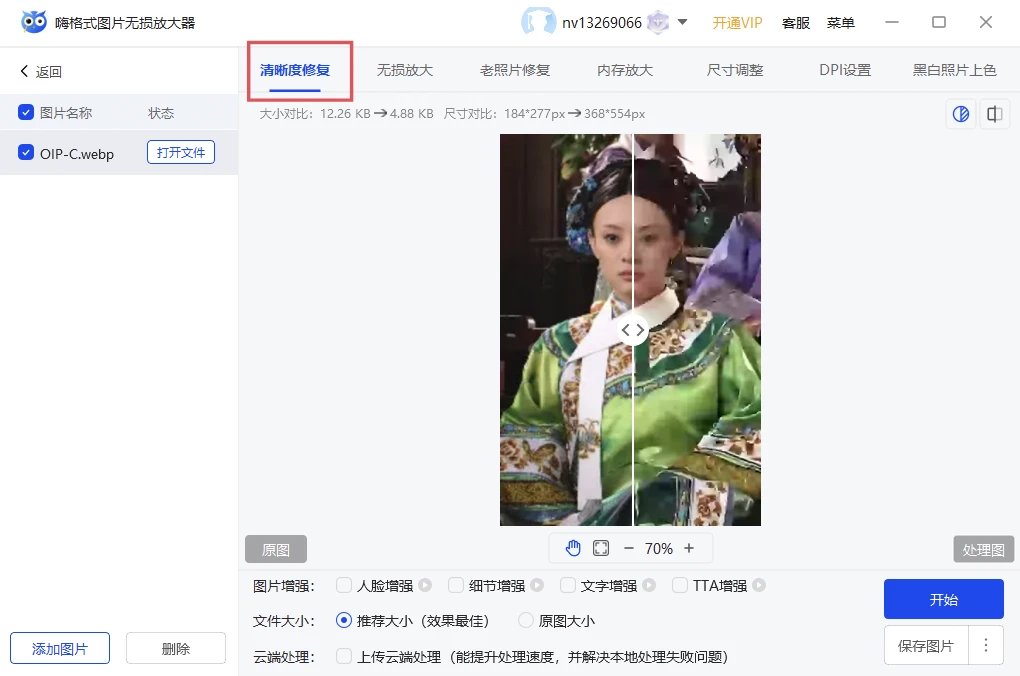Switch to the 无损放大 tab
This screenshot has height=676, width=1020.
coord(404,70)
